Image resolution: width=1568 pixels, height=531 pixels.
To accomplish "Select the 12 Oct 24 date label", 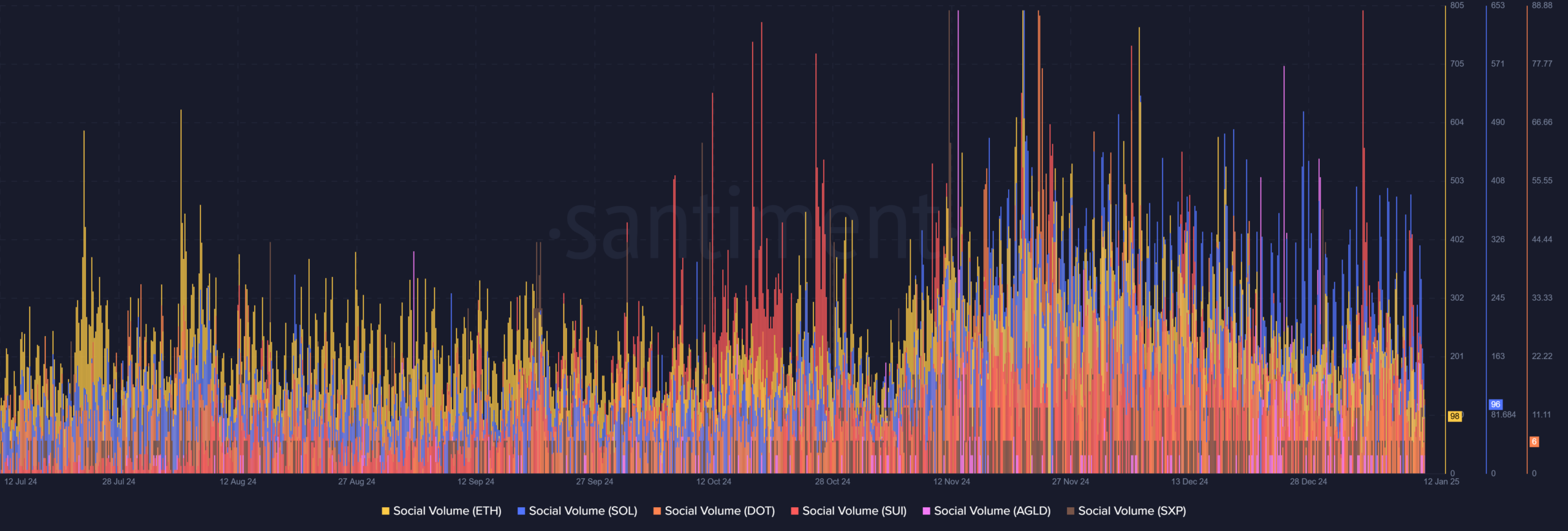I will pyautogui.click(x=714, y=481).
